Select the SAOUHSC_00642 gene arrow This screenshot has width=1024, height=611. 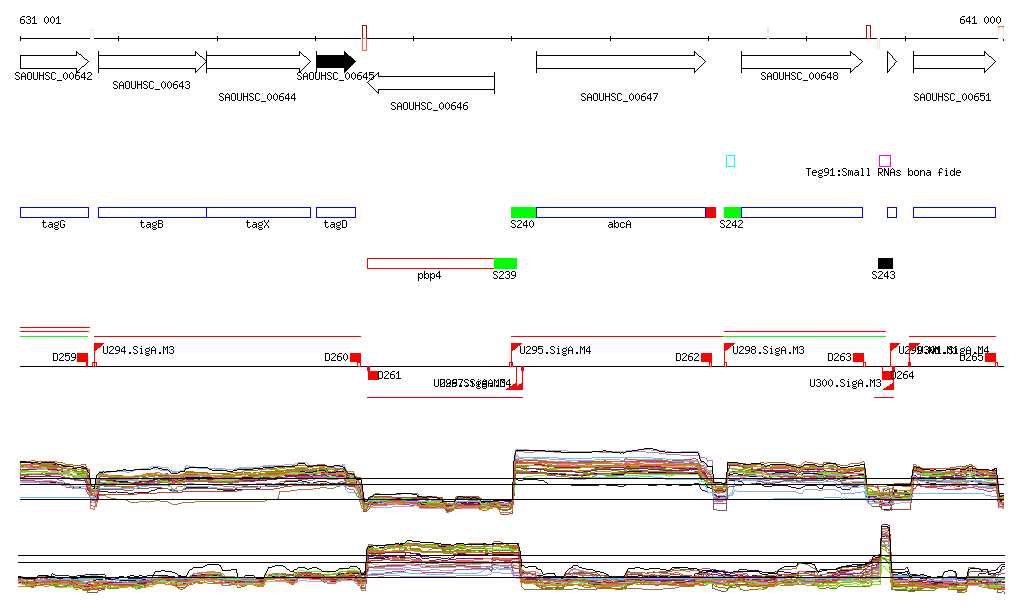click(x=54, y=62)
